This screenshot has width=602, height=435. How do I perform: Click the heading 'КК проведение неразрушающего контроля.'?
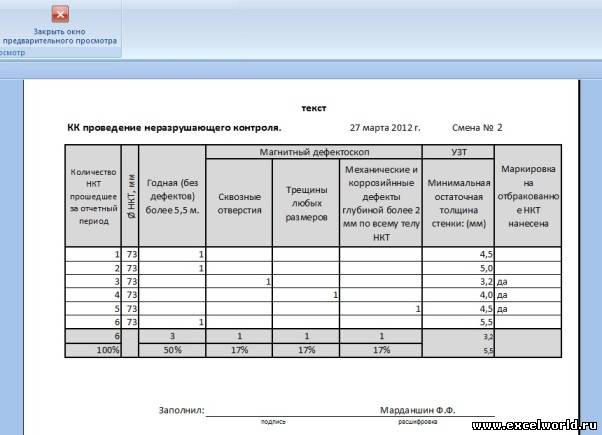[174, 128]
